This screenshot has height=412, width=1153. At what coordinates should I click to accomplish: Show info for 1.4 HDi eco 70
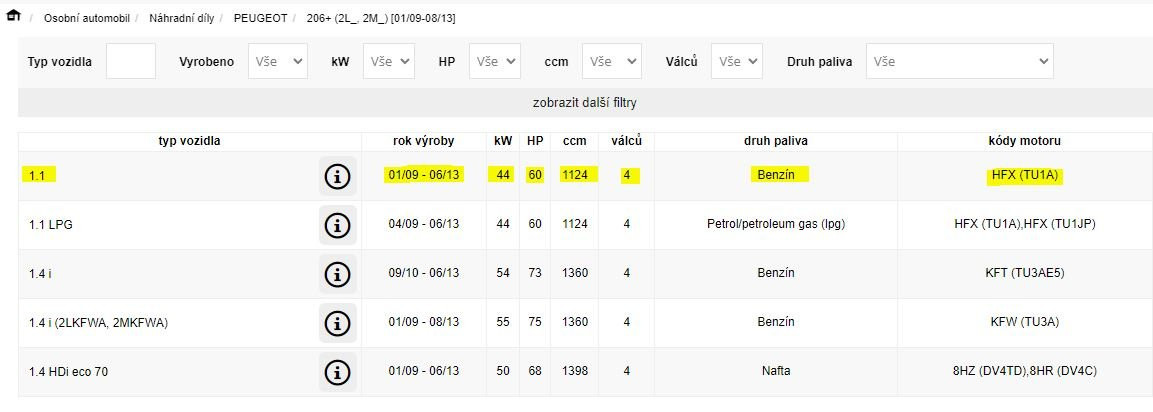coord(337,371)
